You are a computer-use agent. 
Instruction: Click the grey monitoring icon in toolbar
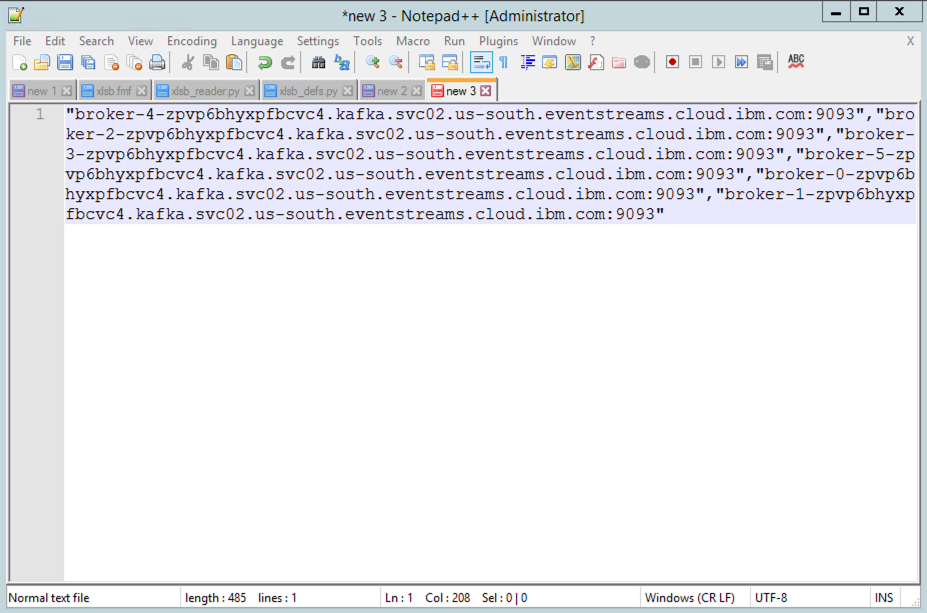(642, 62)
